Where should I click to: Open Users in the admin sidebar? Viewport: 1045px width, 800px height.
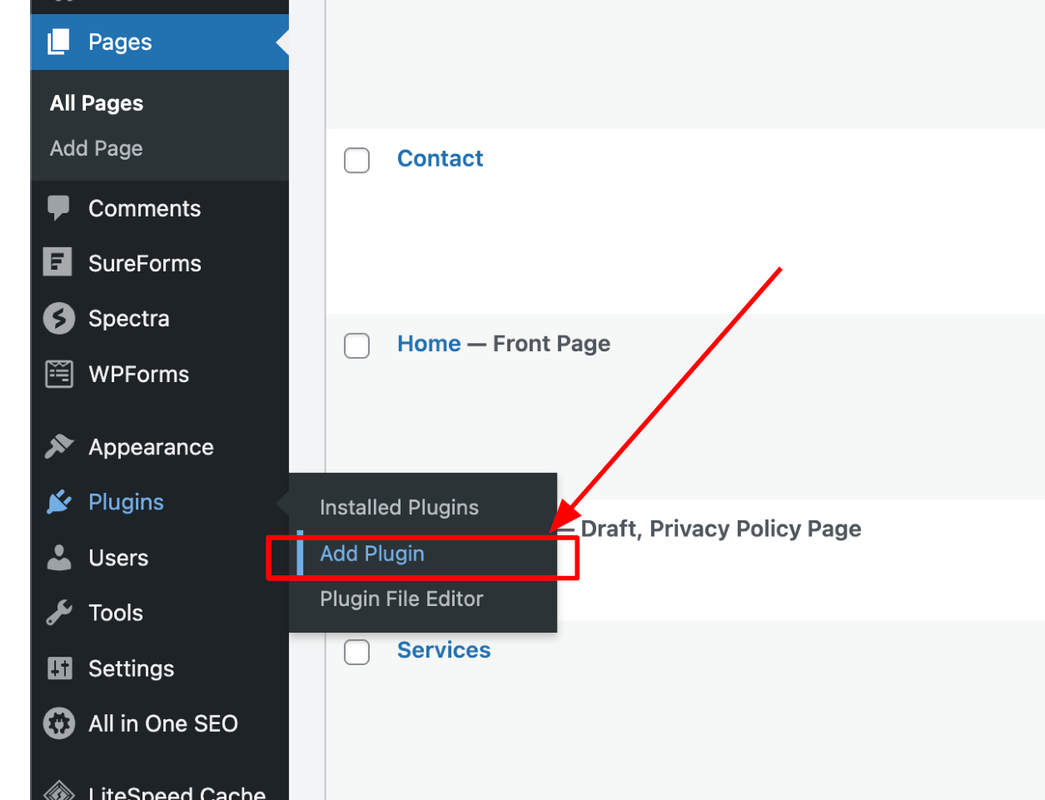click(160, 558)
